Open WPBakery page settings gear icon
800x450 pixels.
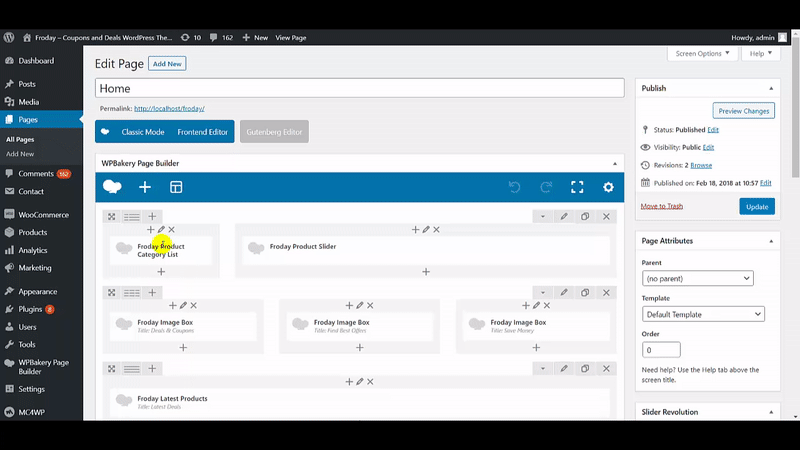click(x=608, y=187)
